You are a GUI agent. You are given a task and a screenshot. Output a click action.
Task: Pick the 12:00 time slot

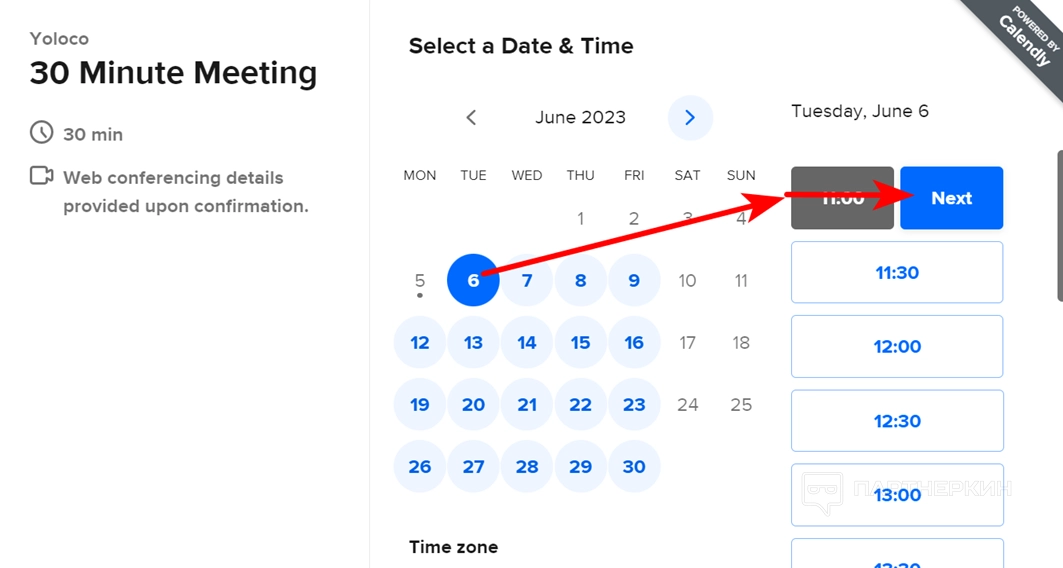(x=896, y=346)
